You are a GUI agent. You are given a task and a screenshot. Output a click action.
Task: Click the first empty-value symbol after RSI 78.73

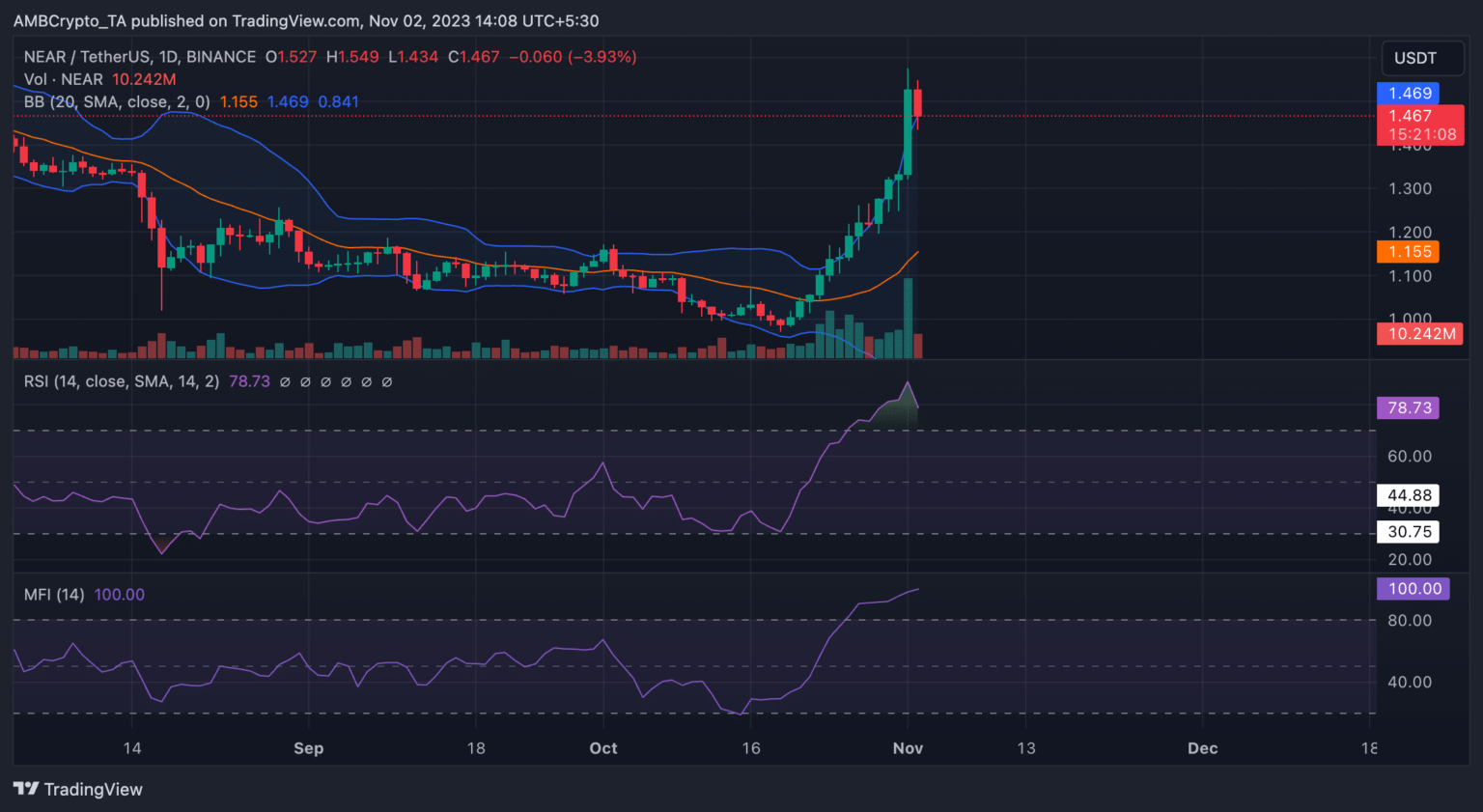(x=285, y=382)
